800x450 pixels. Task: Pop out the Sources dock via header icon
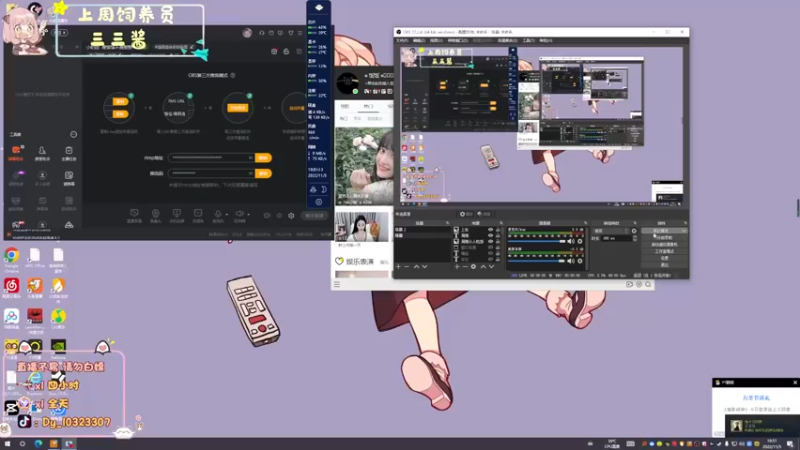(501, 223)
